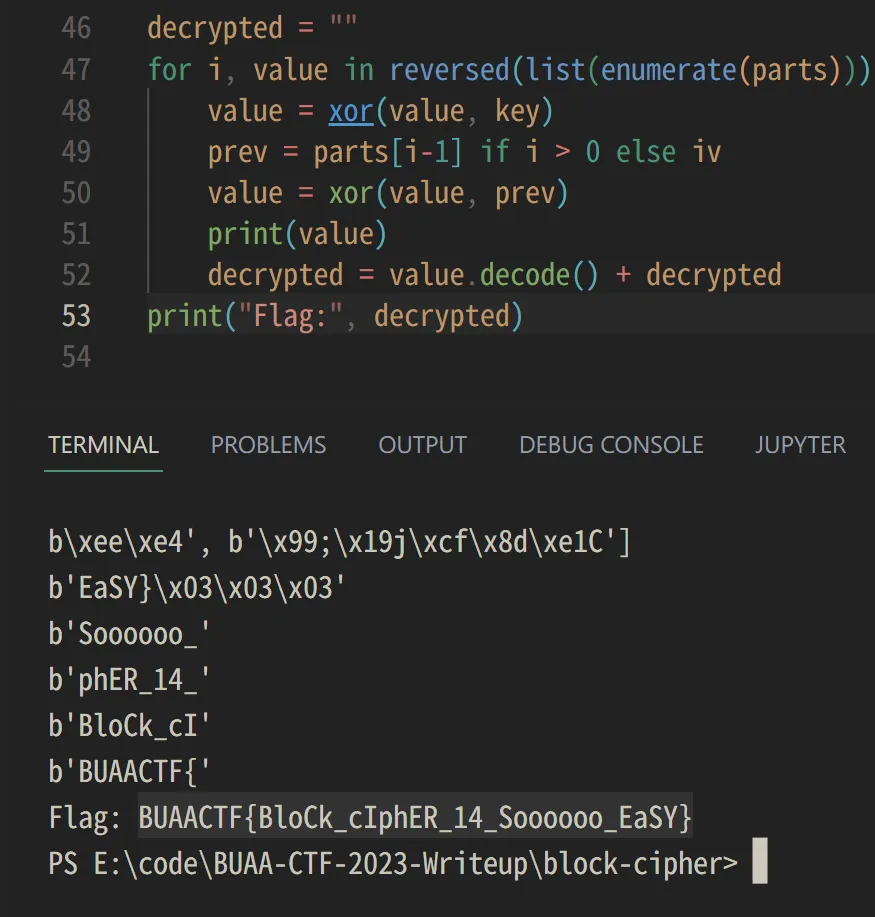Click the underlined xor function call
The width and height of the screenshot is (875, 917).
350,111
